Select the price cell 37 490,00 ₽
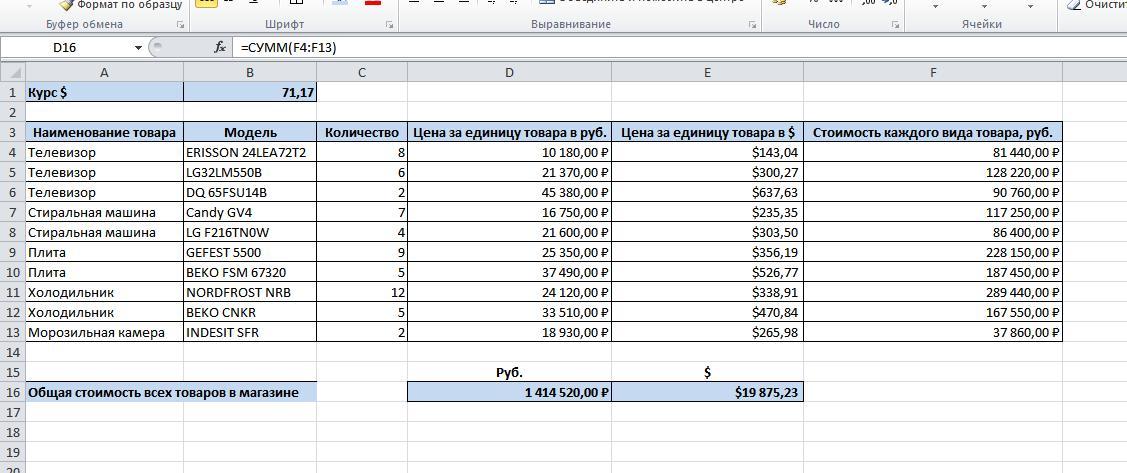 click(510, 272)
